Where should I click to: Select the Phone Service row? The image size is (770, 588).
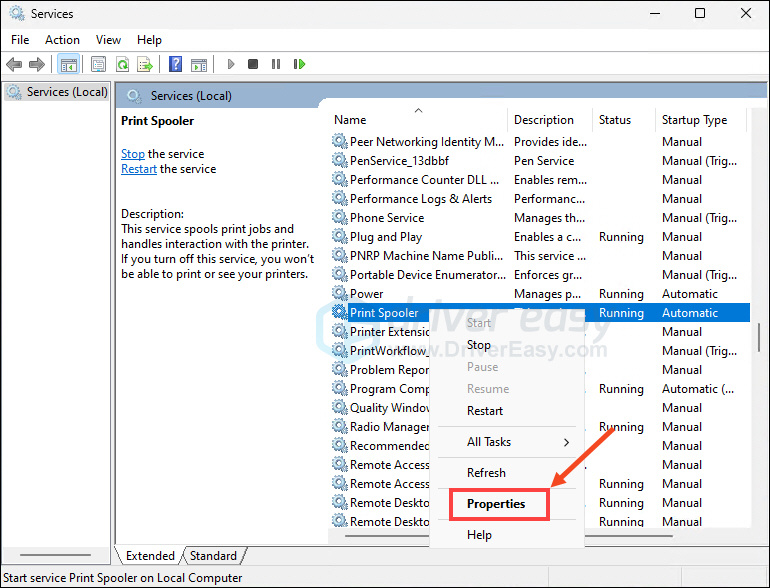click(387, 218)
